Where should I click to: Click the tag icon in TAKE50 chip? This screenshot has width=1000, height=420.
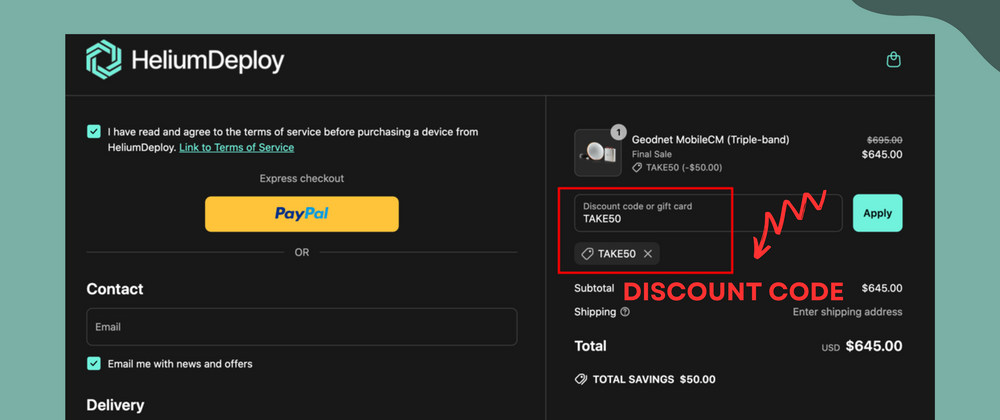(x=587, y=254)
